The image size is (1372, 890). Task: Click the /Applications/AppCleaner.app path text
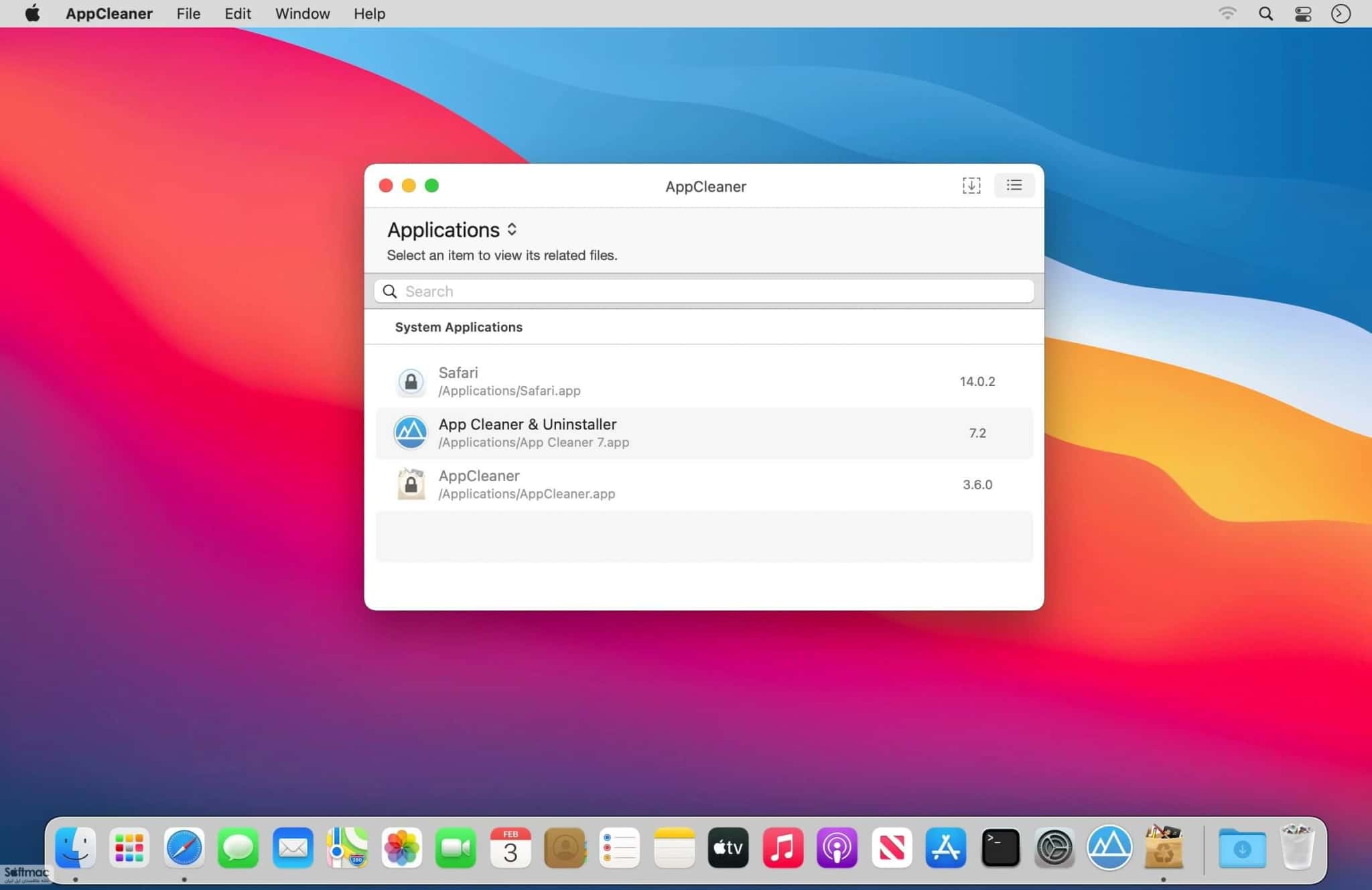coord(527,494)
